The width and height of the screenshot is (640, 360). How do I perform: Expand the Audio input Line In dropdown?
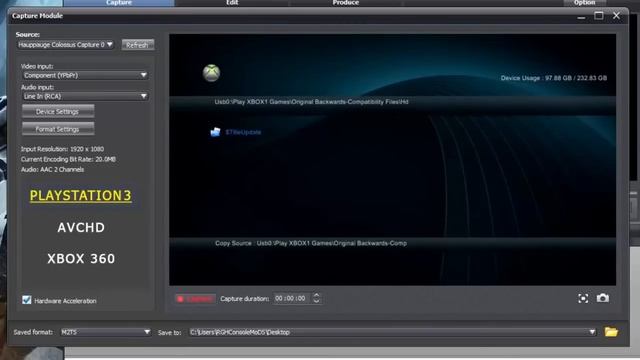[84, 96]
